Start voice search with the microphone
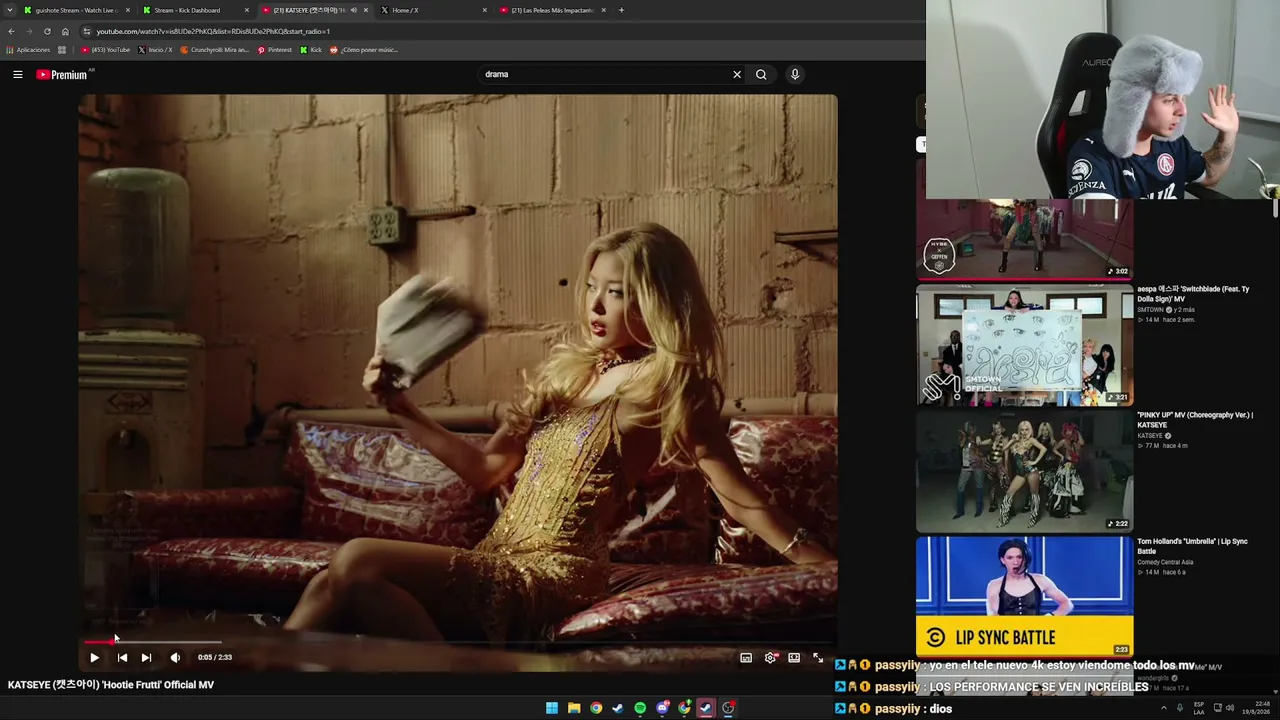The image size is (1280, 720). click(x=795, y=74)
